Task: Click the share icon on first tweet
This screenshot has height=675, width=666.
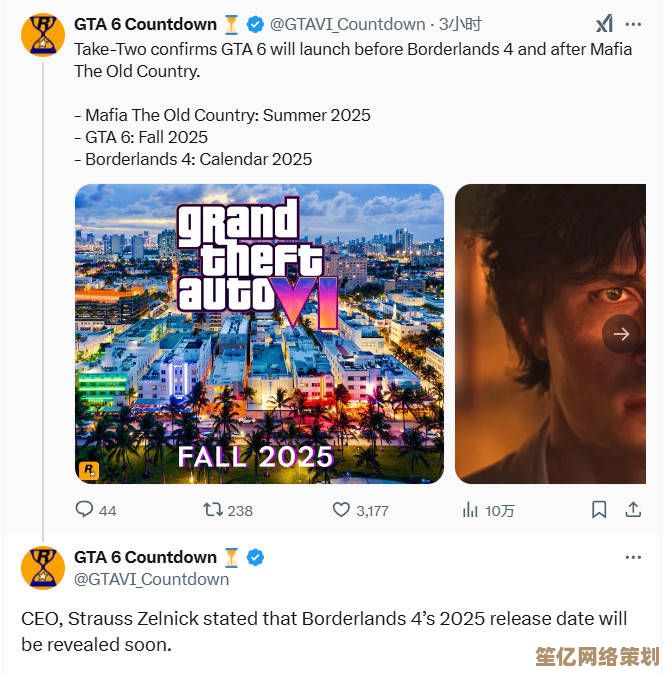Action: [x=633, y=510]
